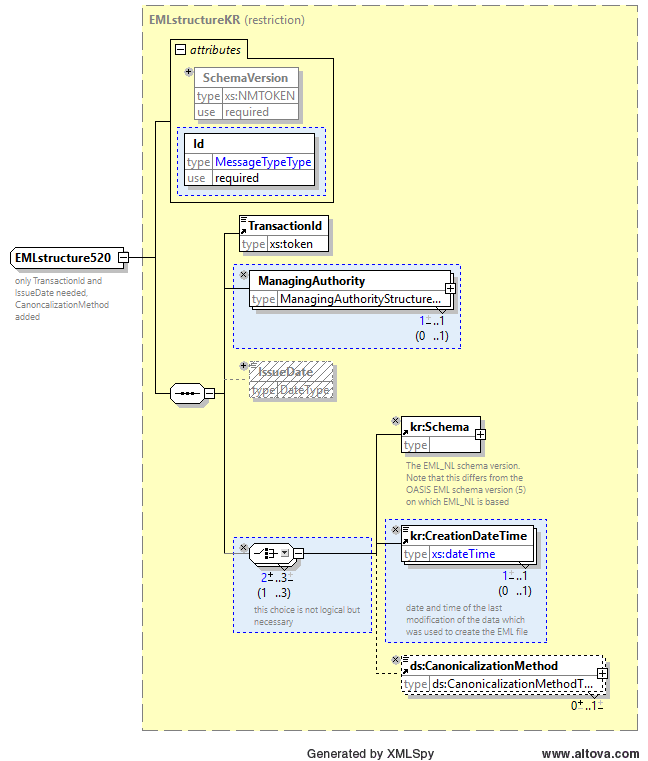Image resolution: width=648 pixels, height=761 pixels.
Task: Select the TransactionId element
Action: pos(284,233)
